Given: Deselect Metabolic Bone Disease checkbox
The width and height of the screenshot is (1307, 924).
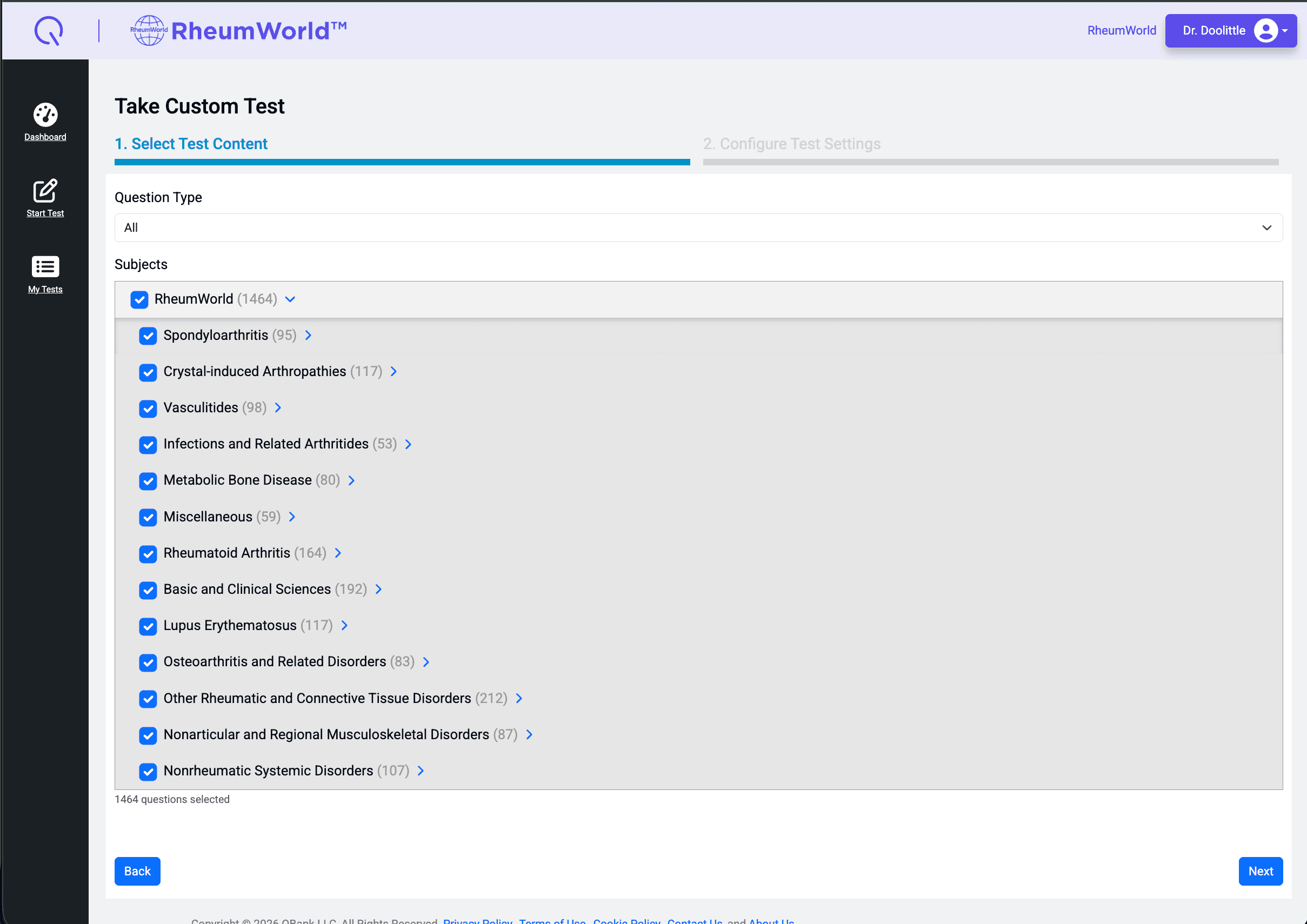Looking at the screenshot, I should coord(148,481).
